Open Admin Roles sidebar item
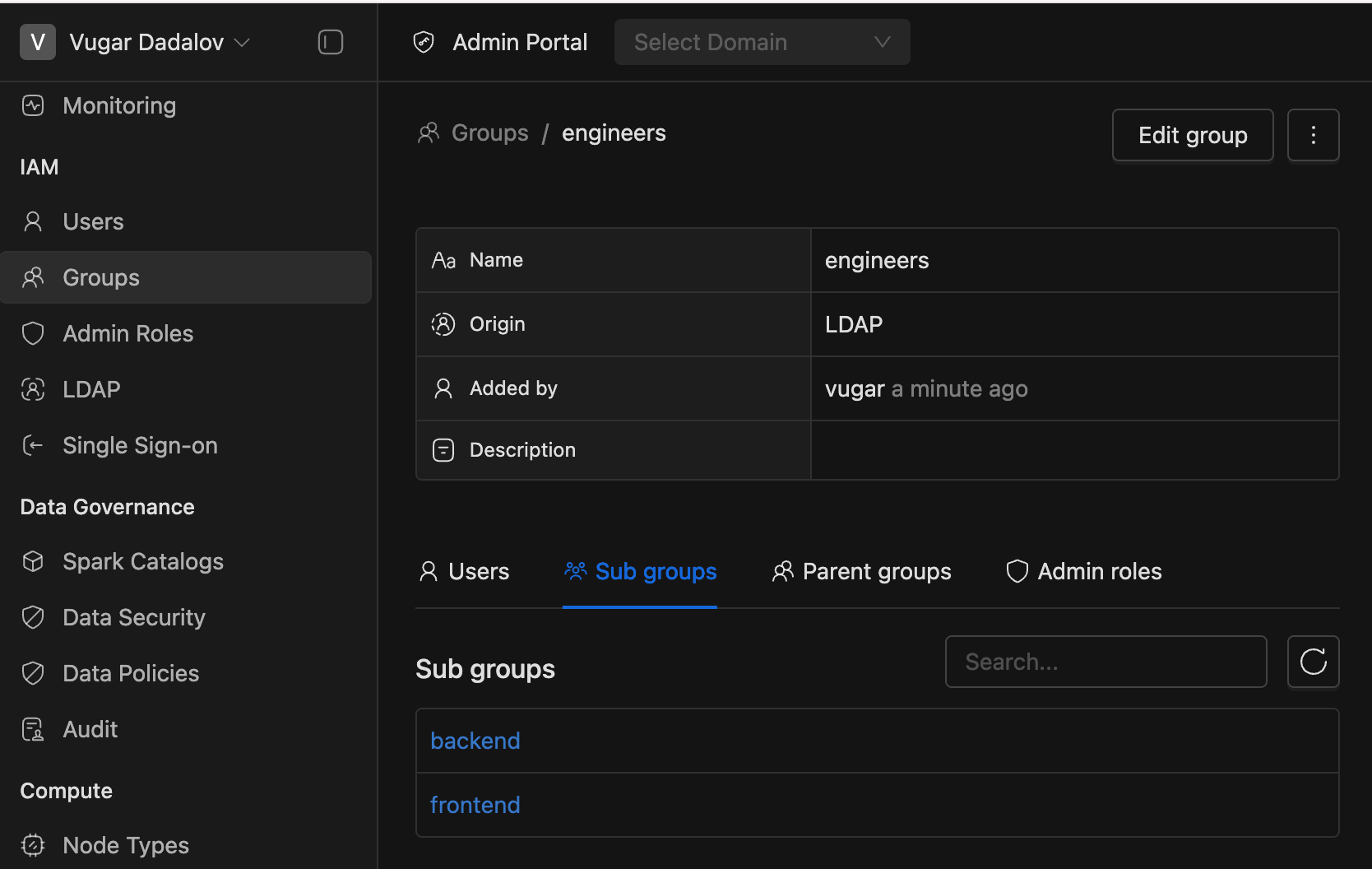Viewport: 1372px width, 869px height. (128, 333)
